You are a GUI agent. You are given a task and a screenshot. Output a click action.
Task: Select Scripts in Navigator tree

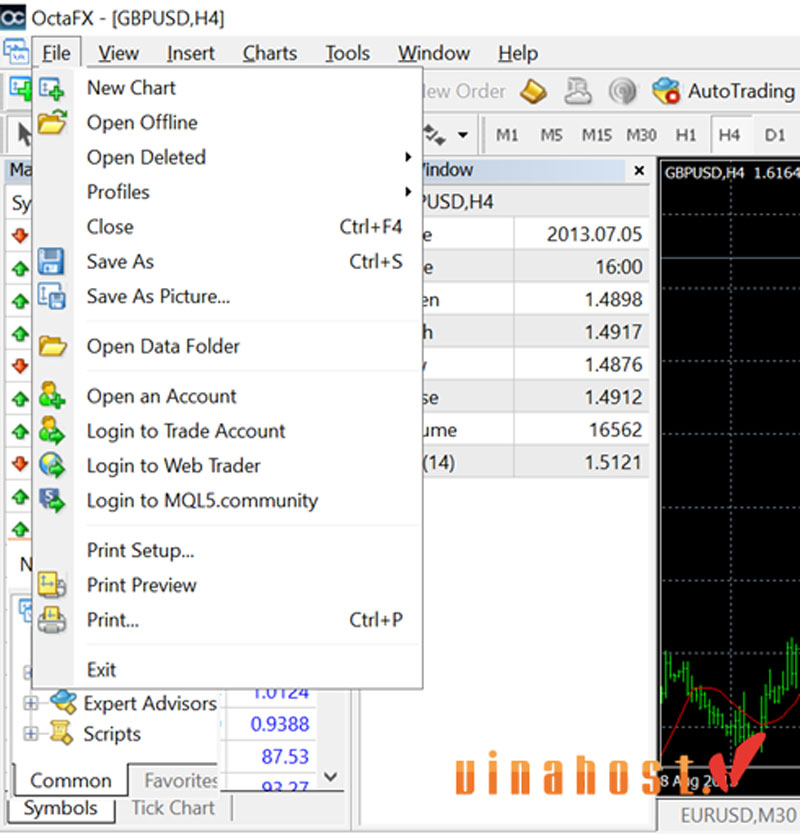(x=112, y=734)
